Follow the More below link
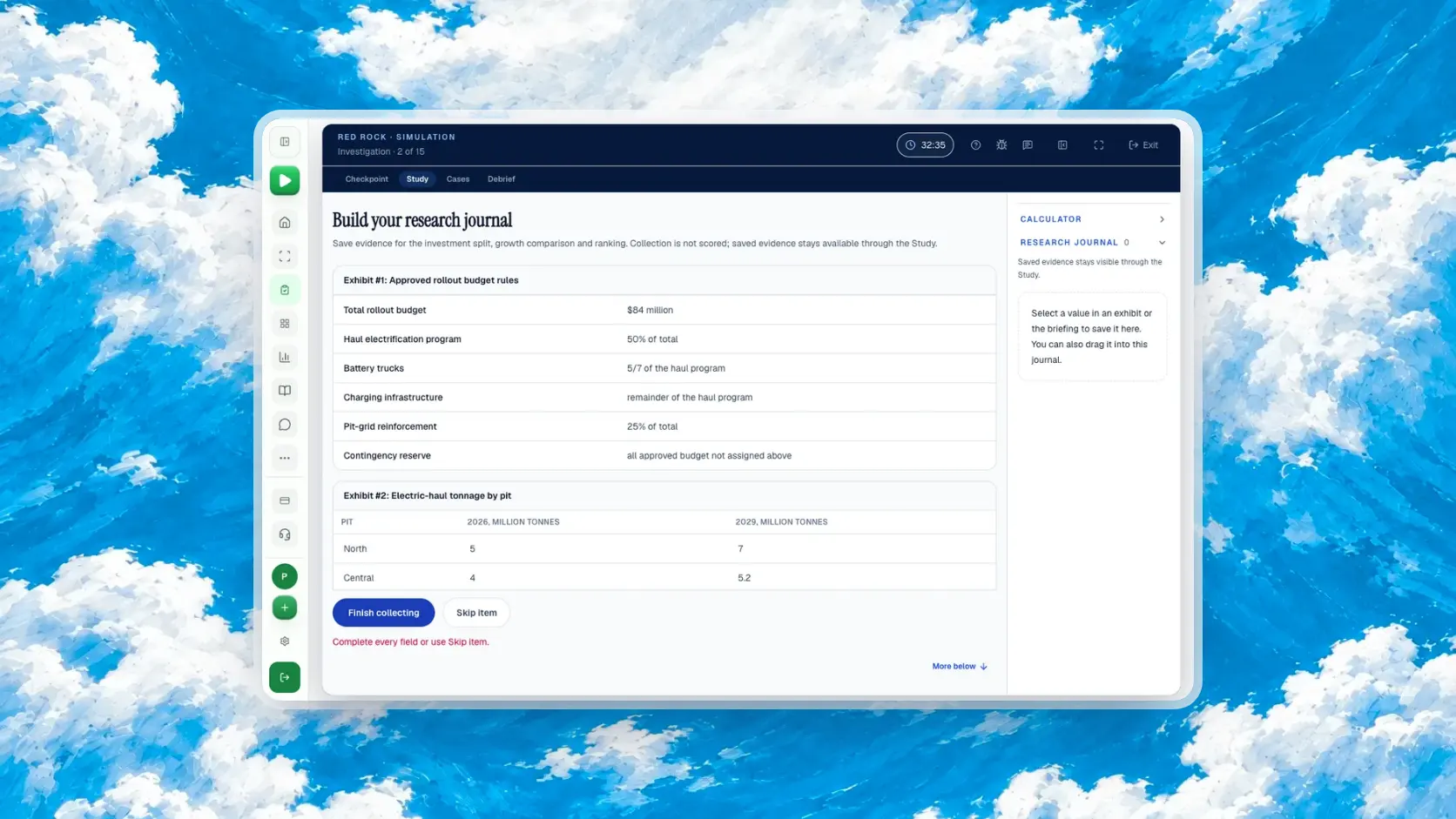This screenshot has width=1456, height=819. click(961, 667)
